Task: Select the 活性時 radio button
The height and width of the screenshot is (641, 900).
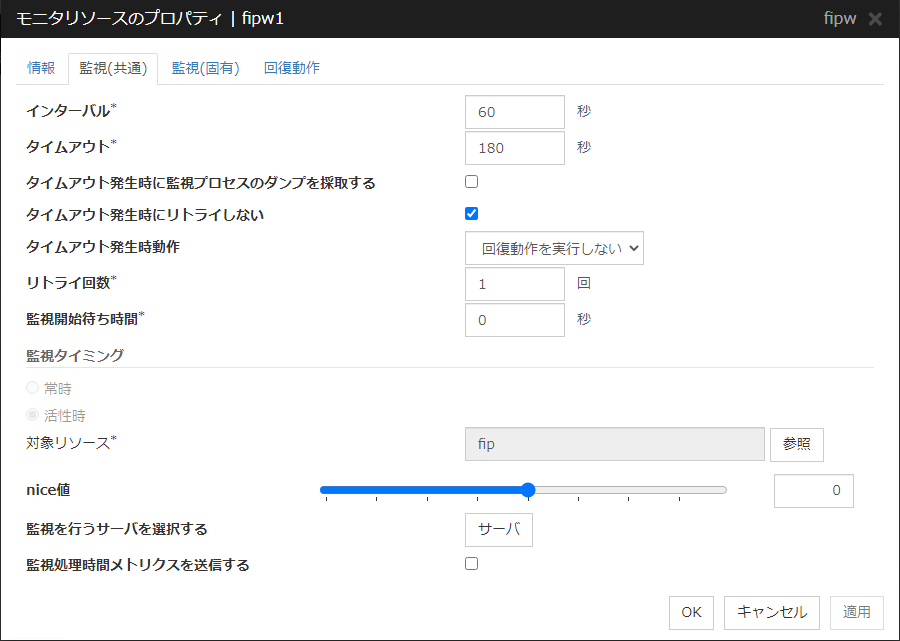Action: click(x=33, y=414)
